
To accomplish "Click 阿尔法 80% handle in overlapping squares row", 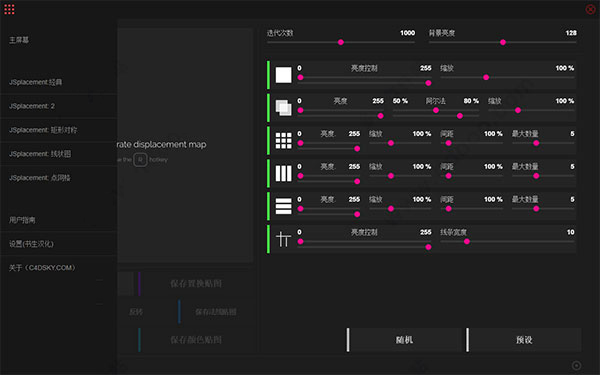I will [460, 116].
